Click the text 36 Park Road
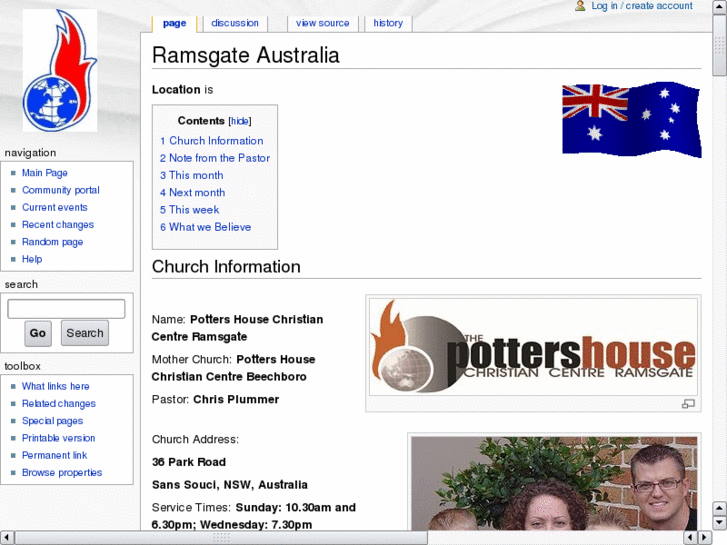Screen dimensions: 727x545 (189, 462)
